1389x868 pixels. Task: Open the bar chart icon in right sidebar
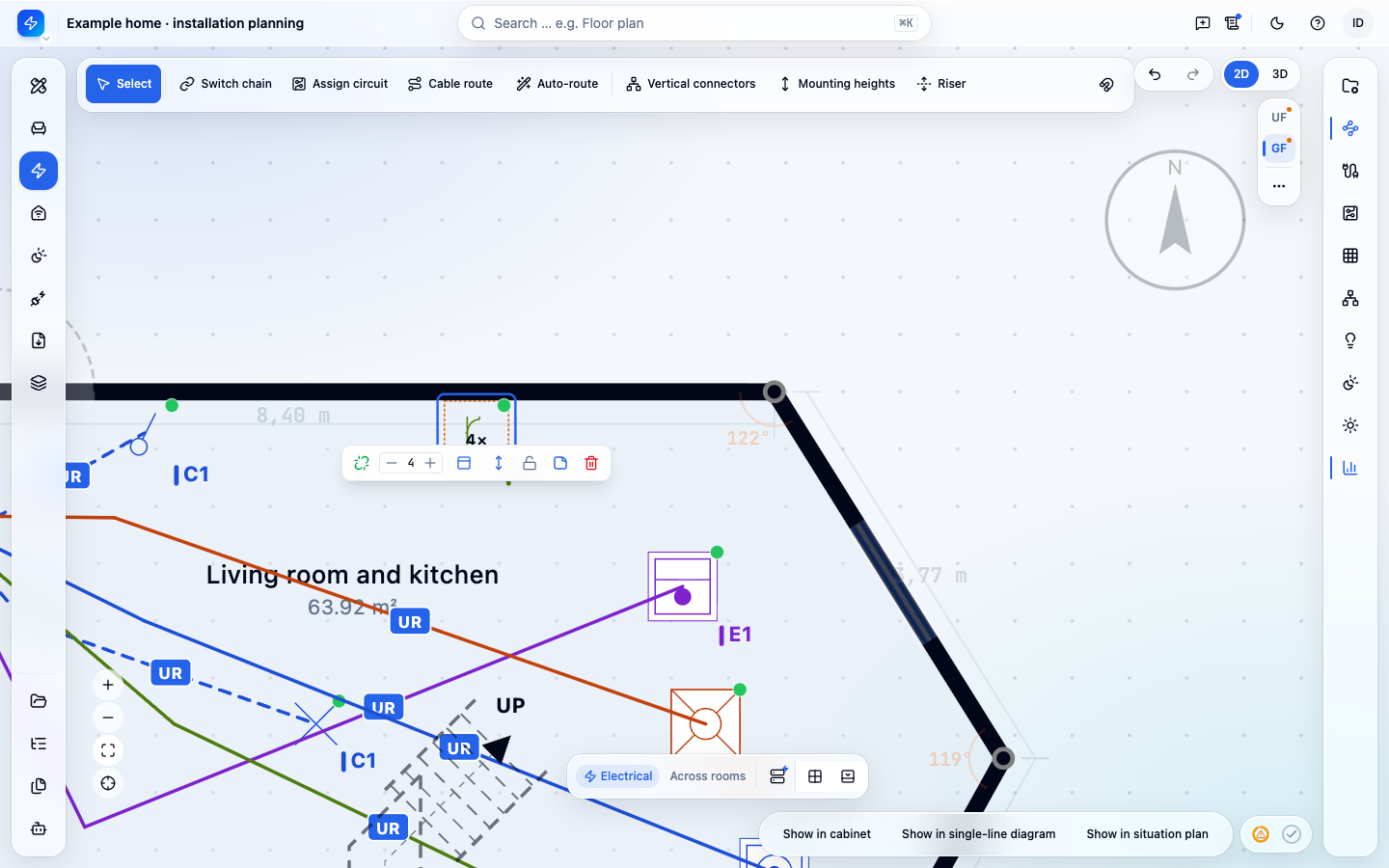(1350, 468)
